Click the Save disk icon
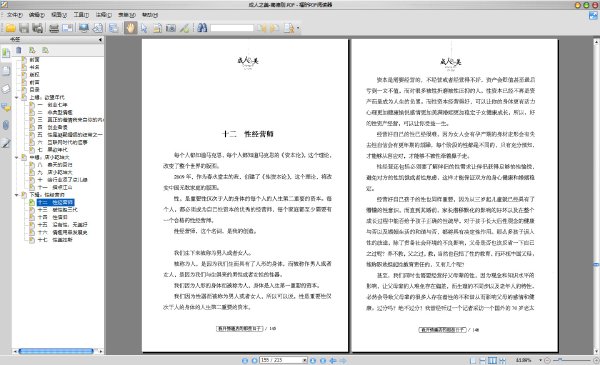Viewport: 600px width, 365px height. coord(24,28)
